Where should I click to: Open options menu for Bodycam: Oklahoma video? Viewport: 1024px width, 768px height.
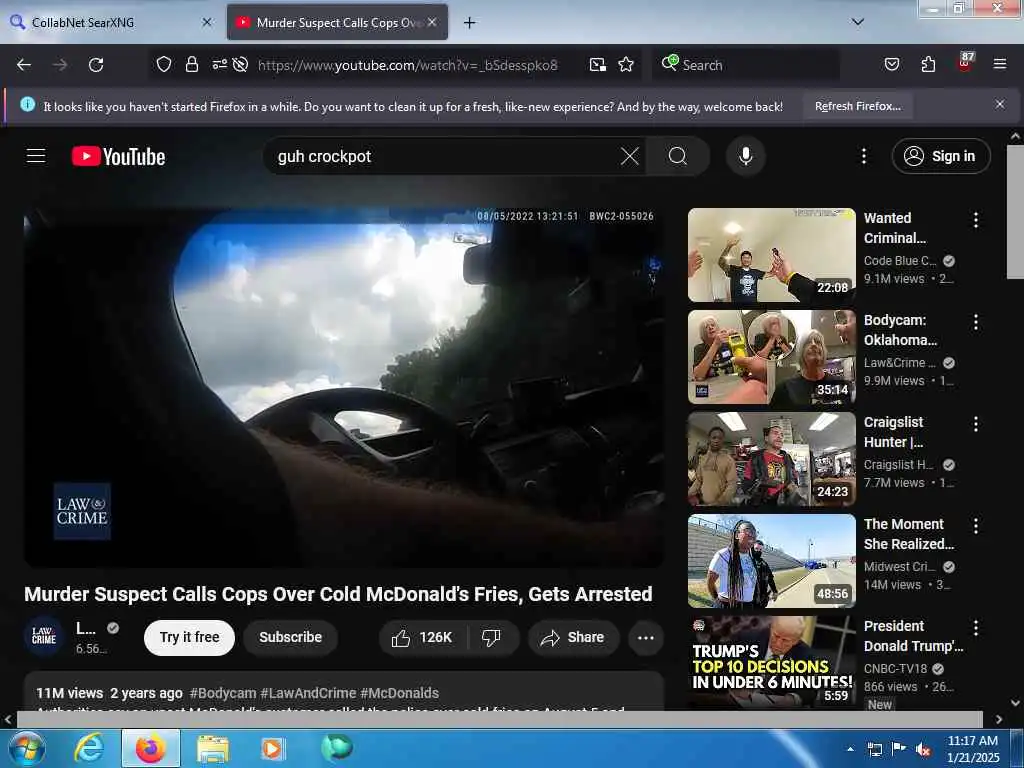click(x=976, y=322)
